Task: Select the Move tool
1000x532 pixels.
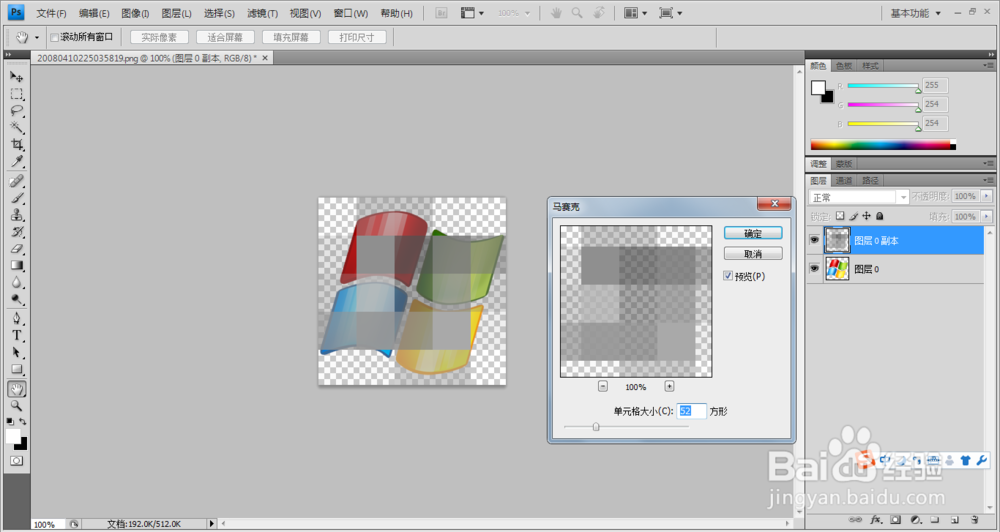Action: pos(17,77)
